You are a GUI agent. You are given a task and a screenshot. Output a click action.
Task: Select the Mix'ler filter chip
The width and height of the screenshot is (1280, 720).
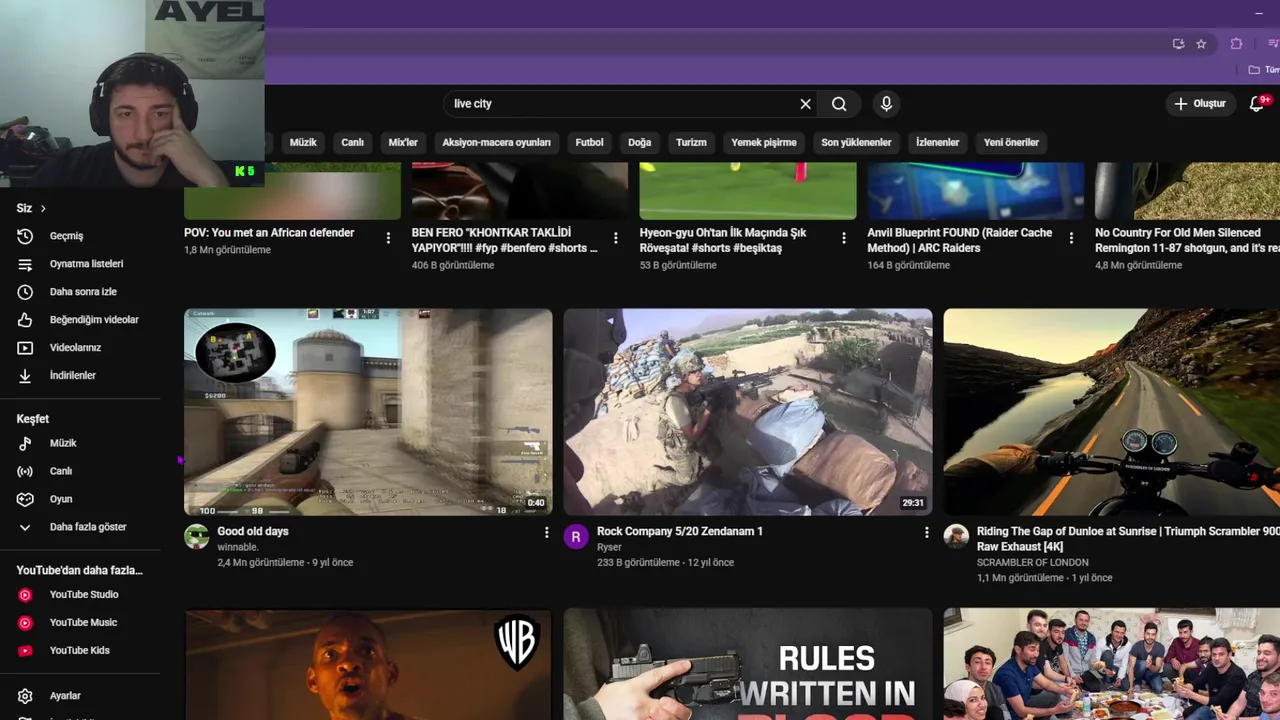point(403,142)
